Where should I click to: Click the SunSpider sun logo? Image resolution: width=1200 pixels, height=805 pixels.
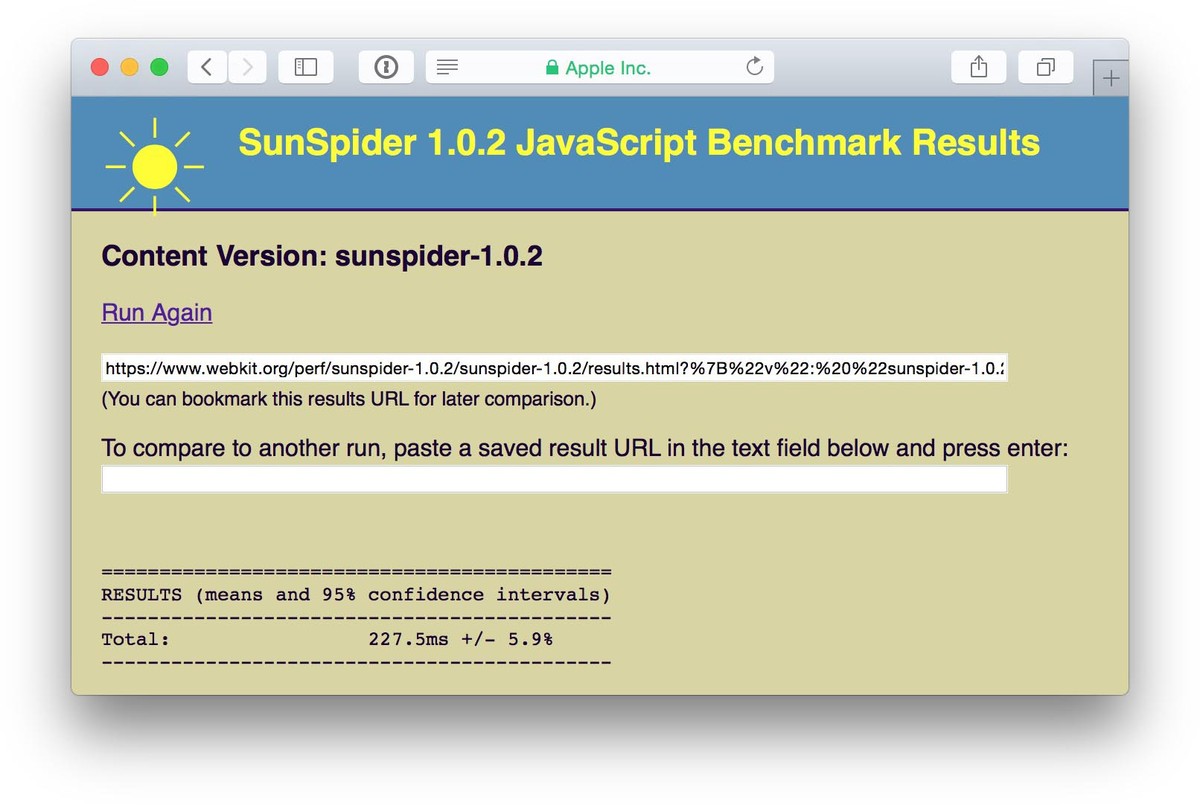pos(155,166)
